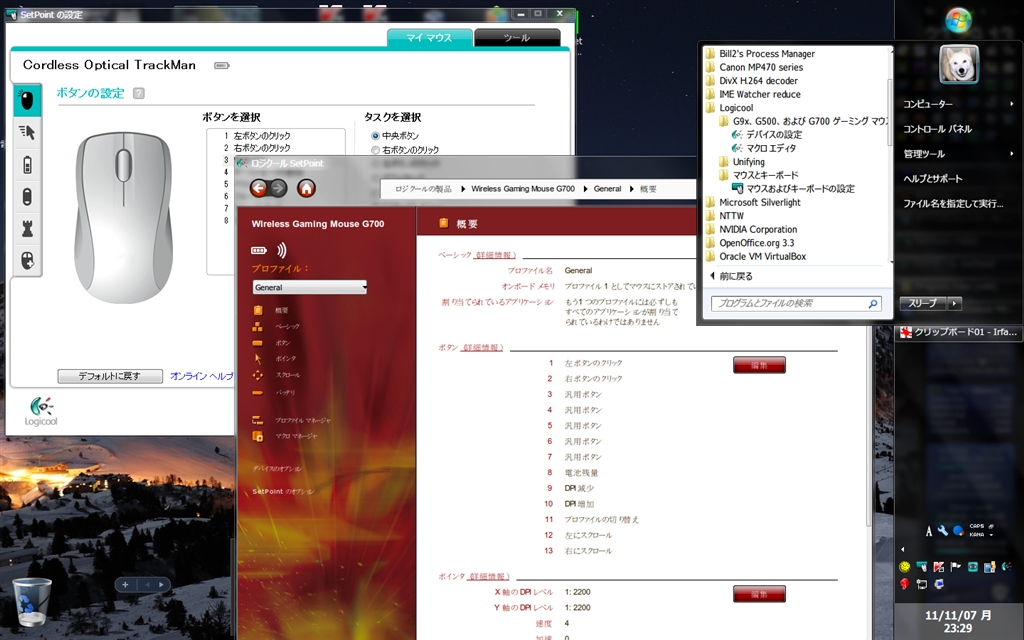Open the chess rook game settings icon
Viewport: 1024px width, 640px height.
click(x=27, y=229)
